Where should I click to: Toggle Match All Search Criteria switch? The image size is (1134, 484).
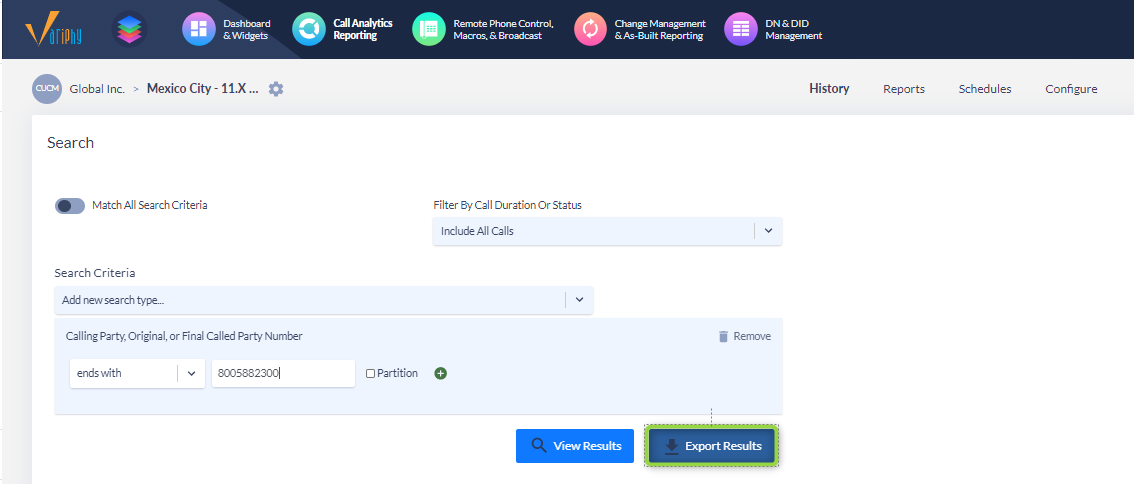point(70,205)
